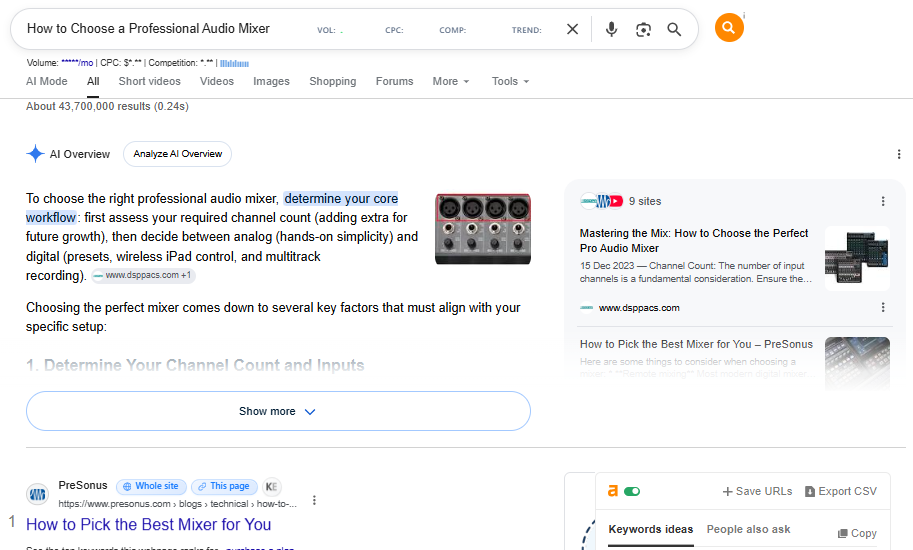Open search by image camera icon
The width and height of the screenshot is (913, 550).
click(643, 30)
